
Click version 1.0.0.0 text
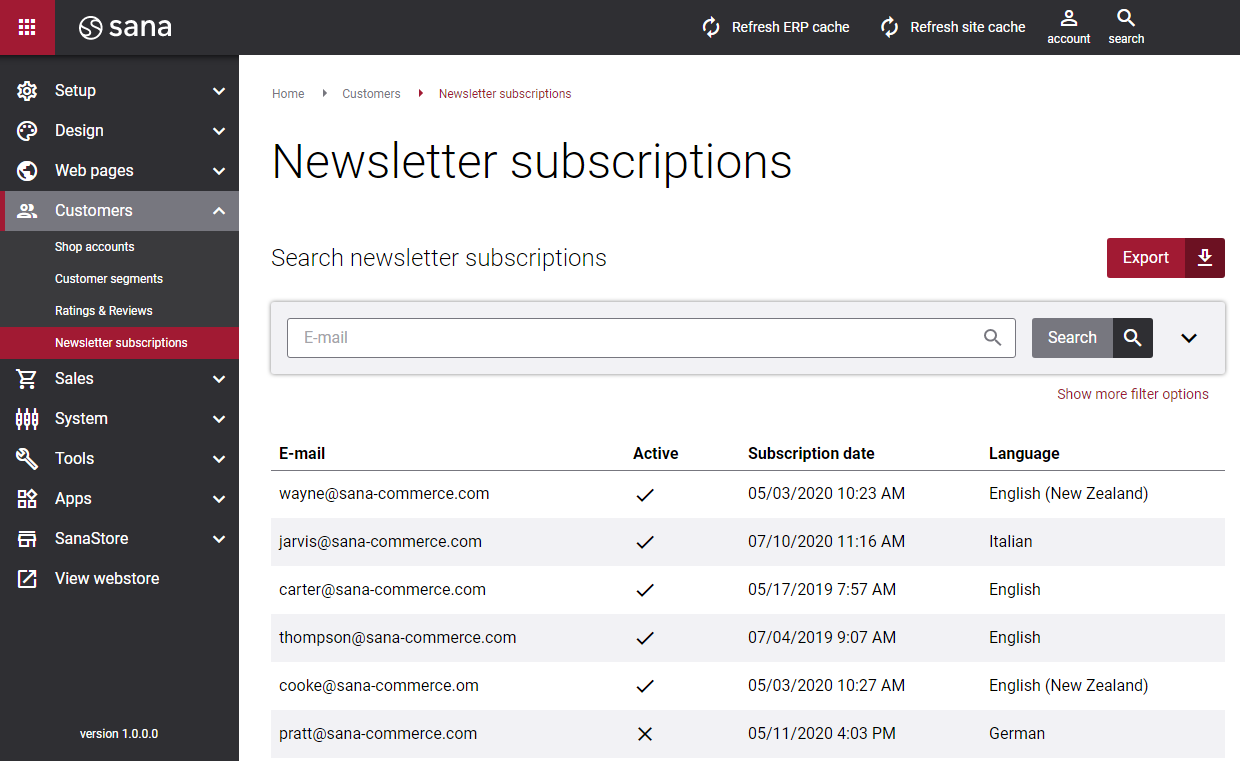click(x=119, y=734)
